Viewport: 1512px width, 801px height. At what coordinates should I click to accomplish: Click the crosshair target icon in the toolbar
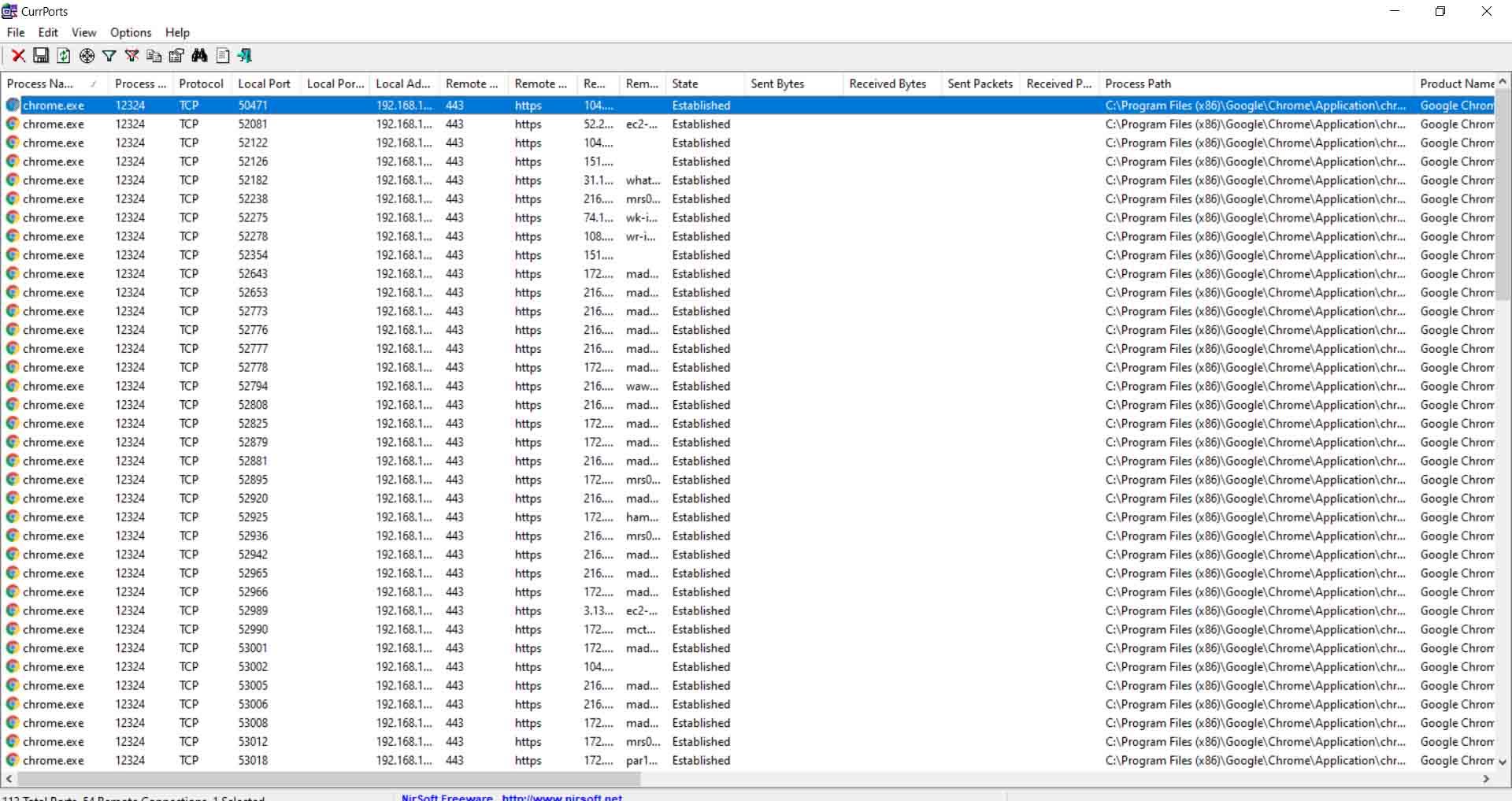tap(87, 55)
